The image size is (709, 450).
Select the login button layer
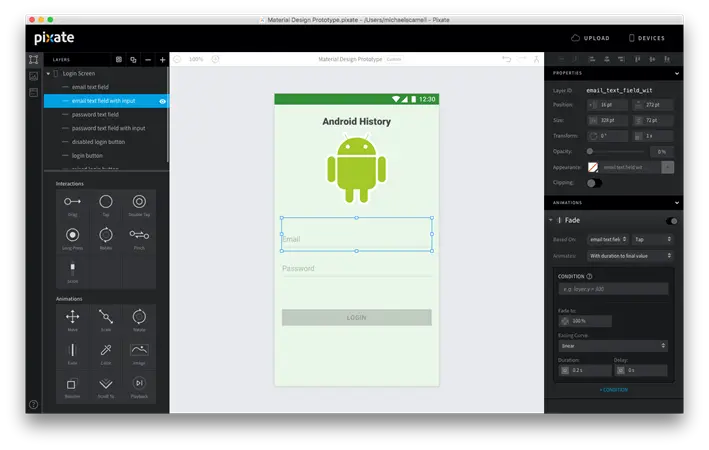point(106,156)
